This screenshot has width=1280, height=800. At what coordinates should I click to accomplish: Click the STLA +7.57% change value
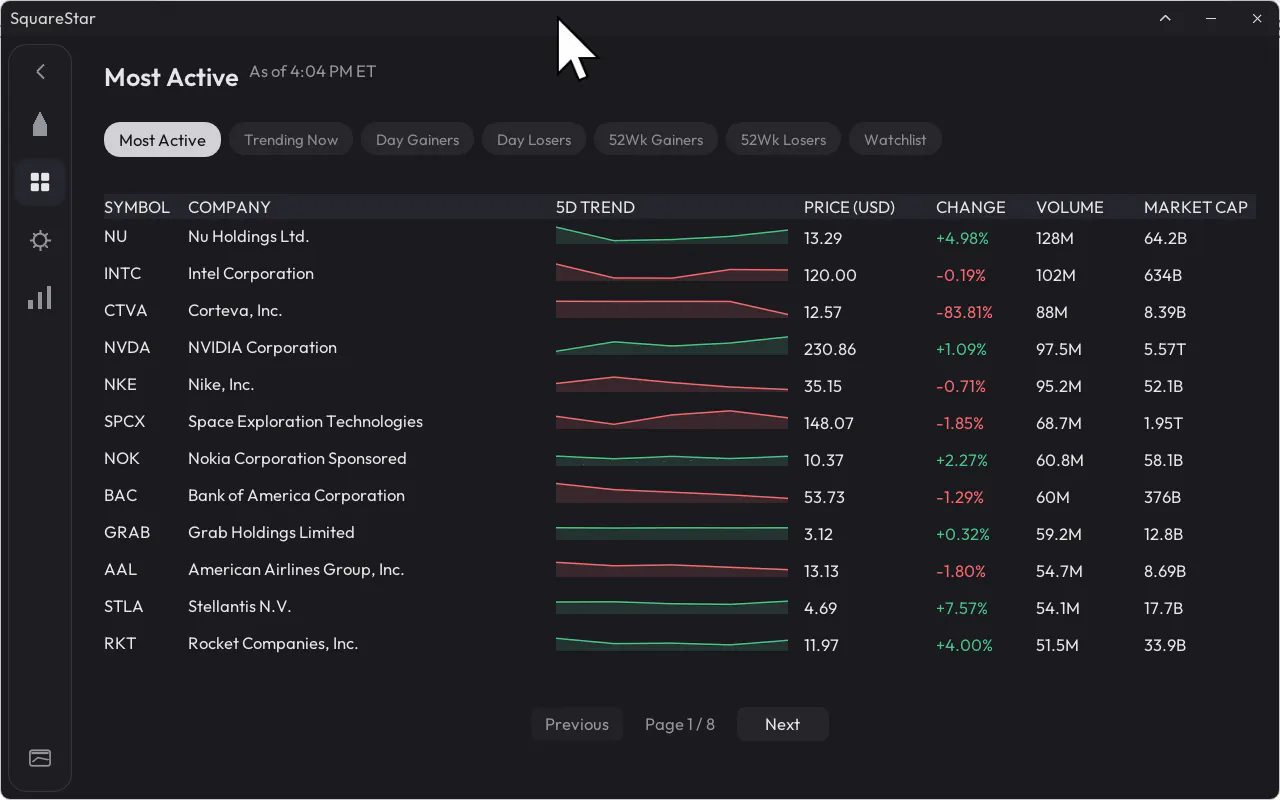click(962, 608)
